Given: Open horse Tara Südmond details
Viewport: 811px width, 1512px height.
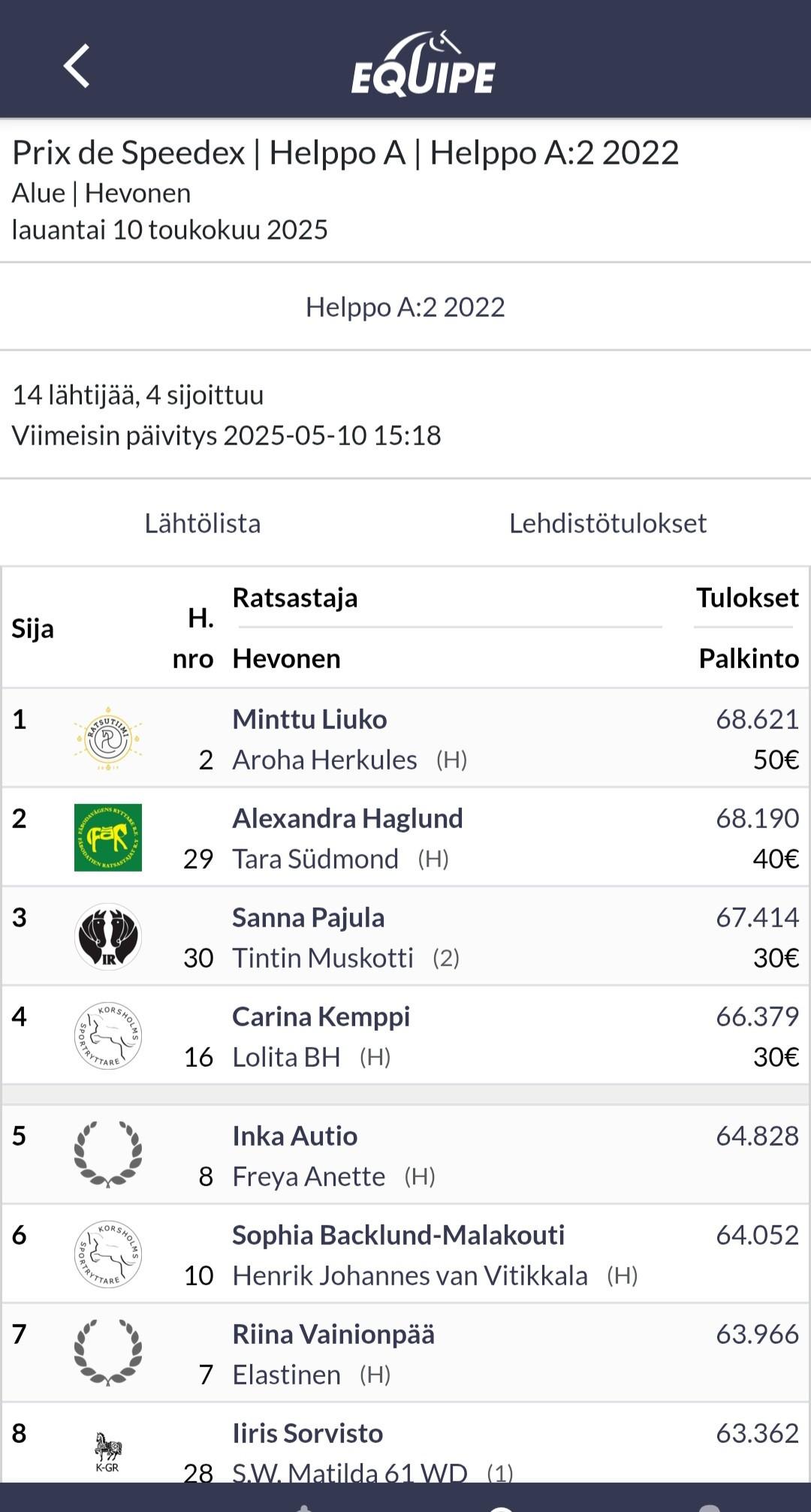Looking at the screenshot, I should point(315,859).
